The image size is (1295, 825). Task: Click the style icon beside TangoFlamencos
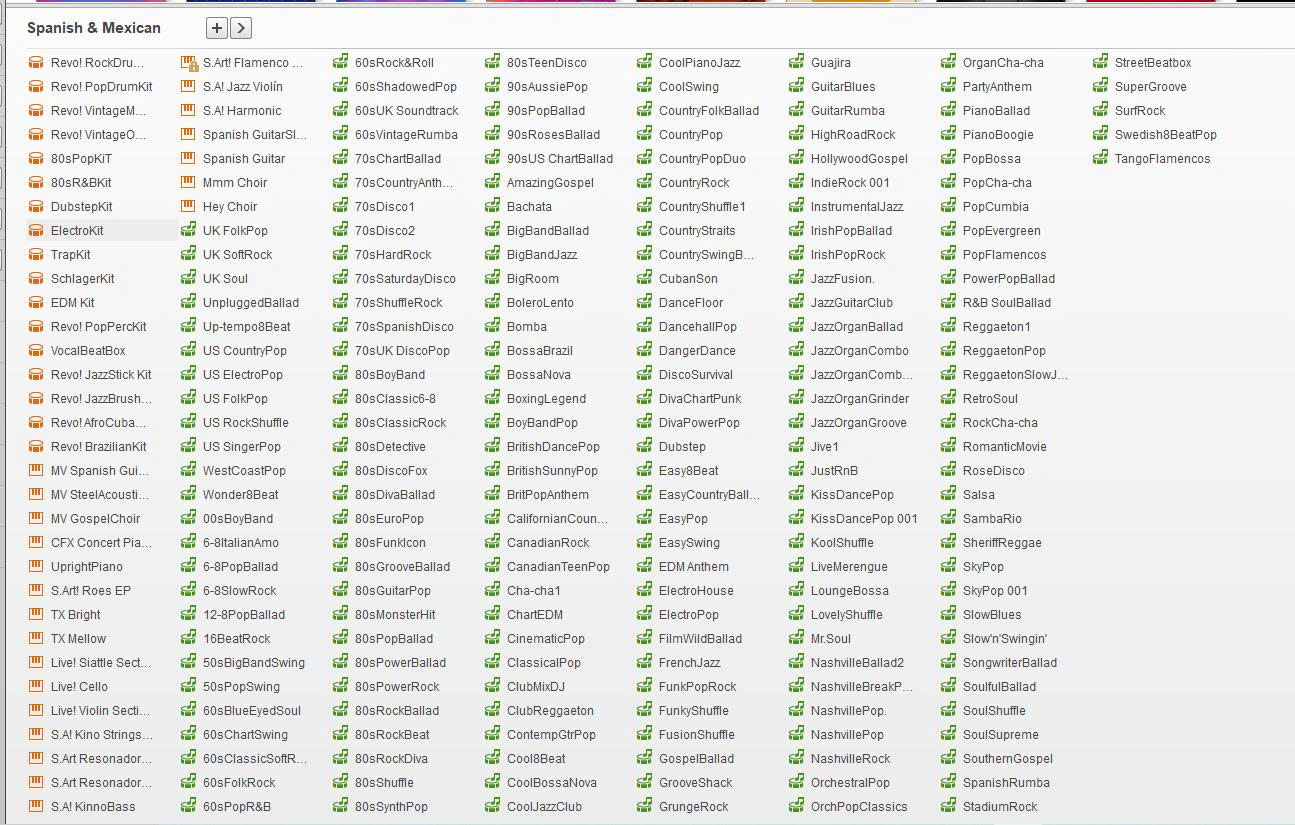point(1100,159)
